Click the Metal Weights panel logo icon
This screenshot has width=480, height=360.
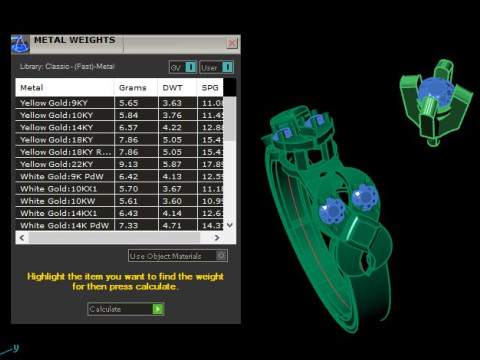[20, 44]
